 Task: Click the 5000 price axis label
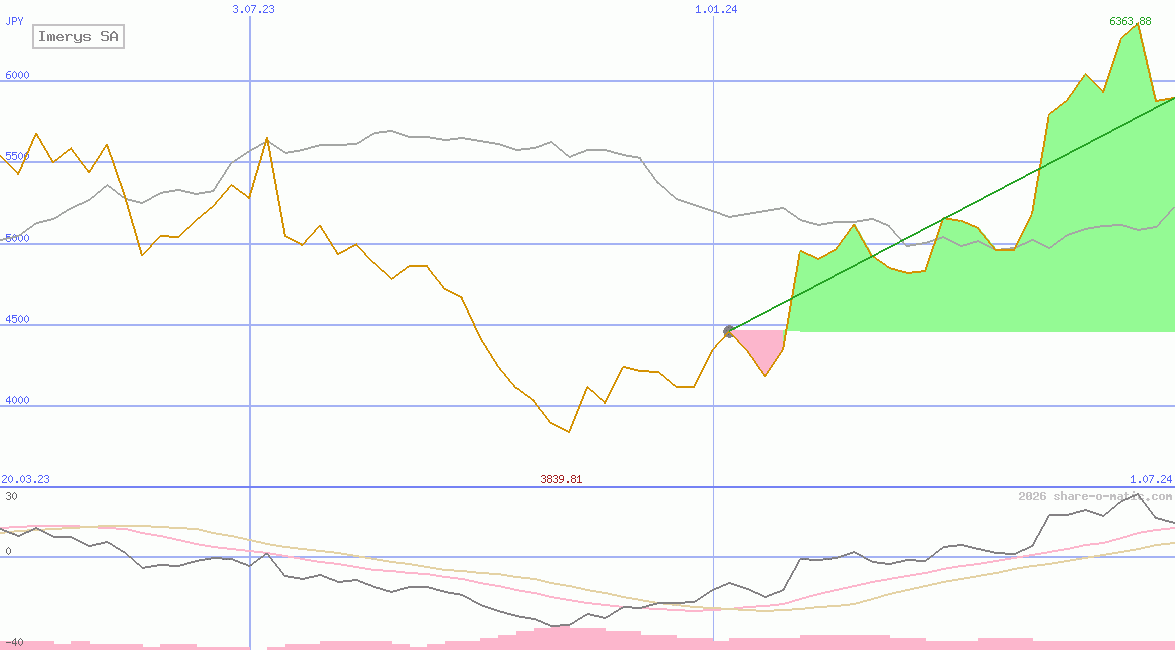pos(15,238)
